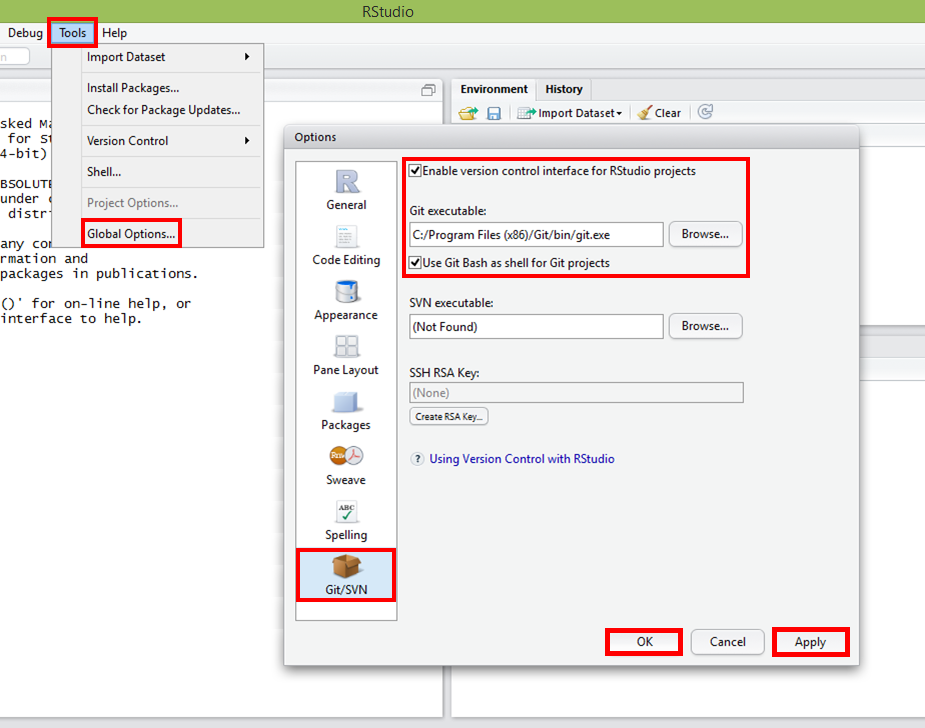This screenshot has width=925, height=728.
Task: Click the help question mark icon
Action: 417,459
